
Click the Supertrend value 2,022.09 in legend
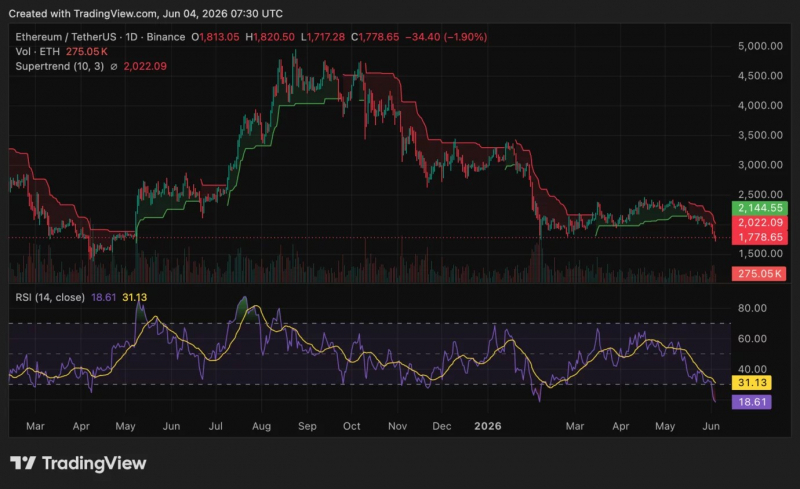pyautogui.click(x=145, y=66)
